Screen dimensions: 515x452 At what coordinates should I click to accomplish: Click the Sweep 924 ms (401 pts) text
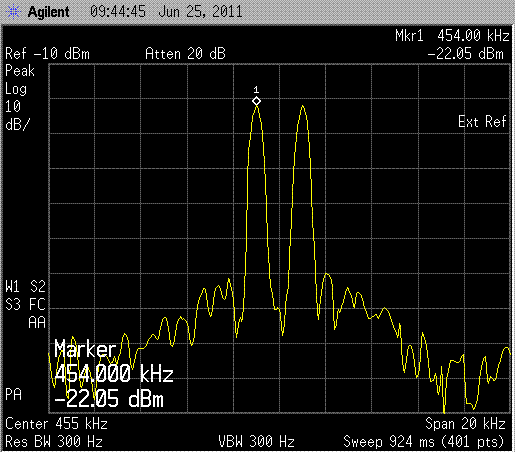(x=424, y=442)
